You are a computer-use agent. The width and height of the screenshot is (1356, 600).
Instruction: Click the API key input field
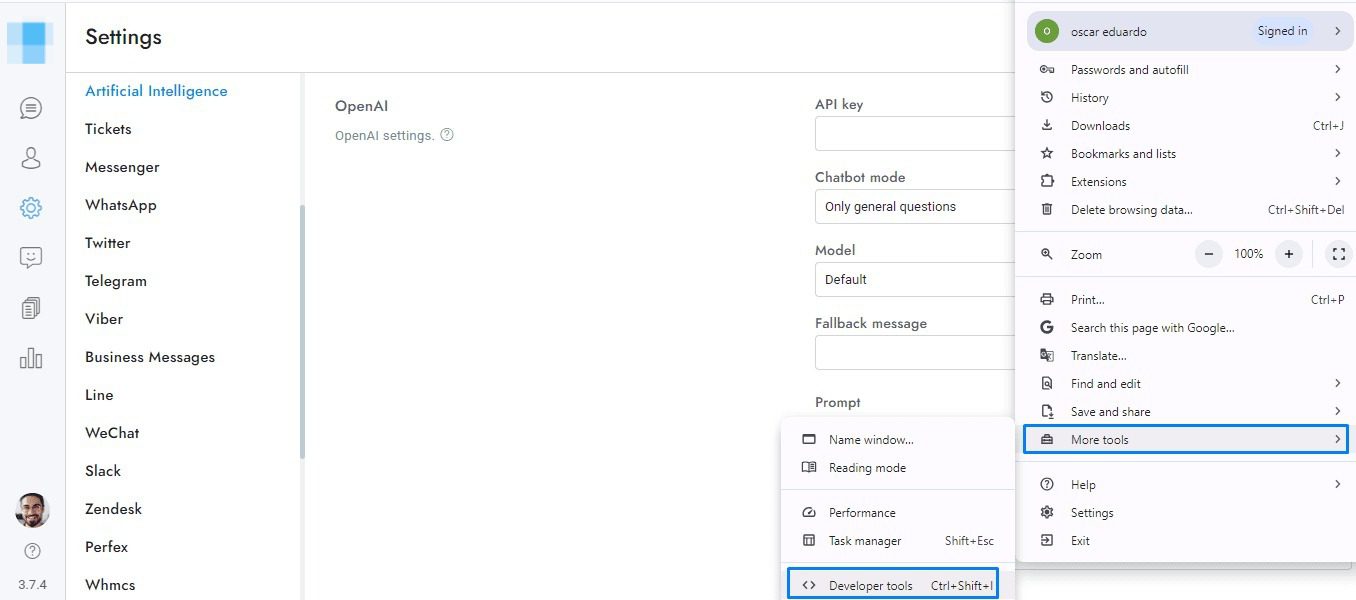click(x=914, y=134)
